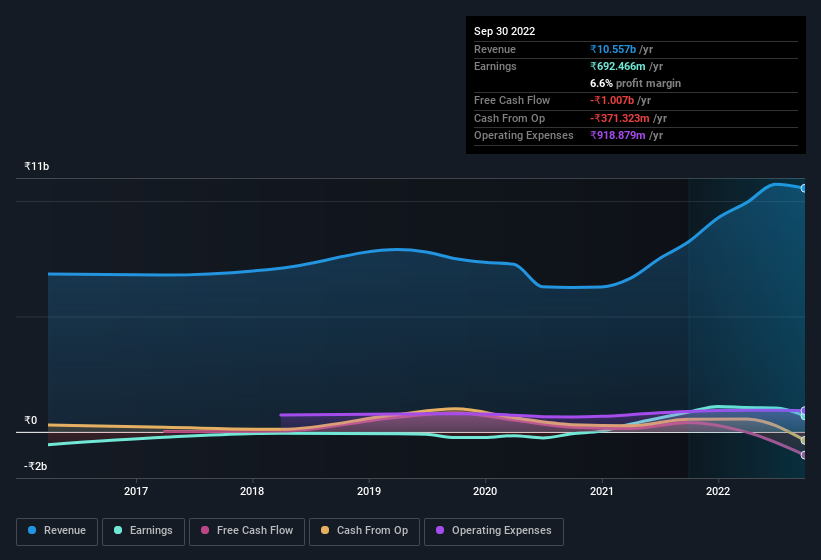Click the 2018 x-axis label
This screenshot has width=821, height=560.
[x=252, y=491]
